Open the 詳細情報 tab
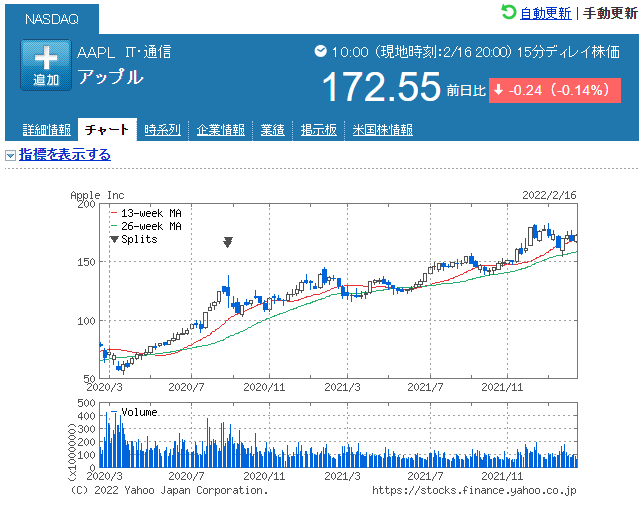 click(x=46, y=130)
